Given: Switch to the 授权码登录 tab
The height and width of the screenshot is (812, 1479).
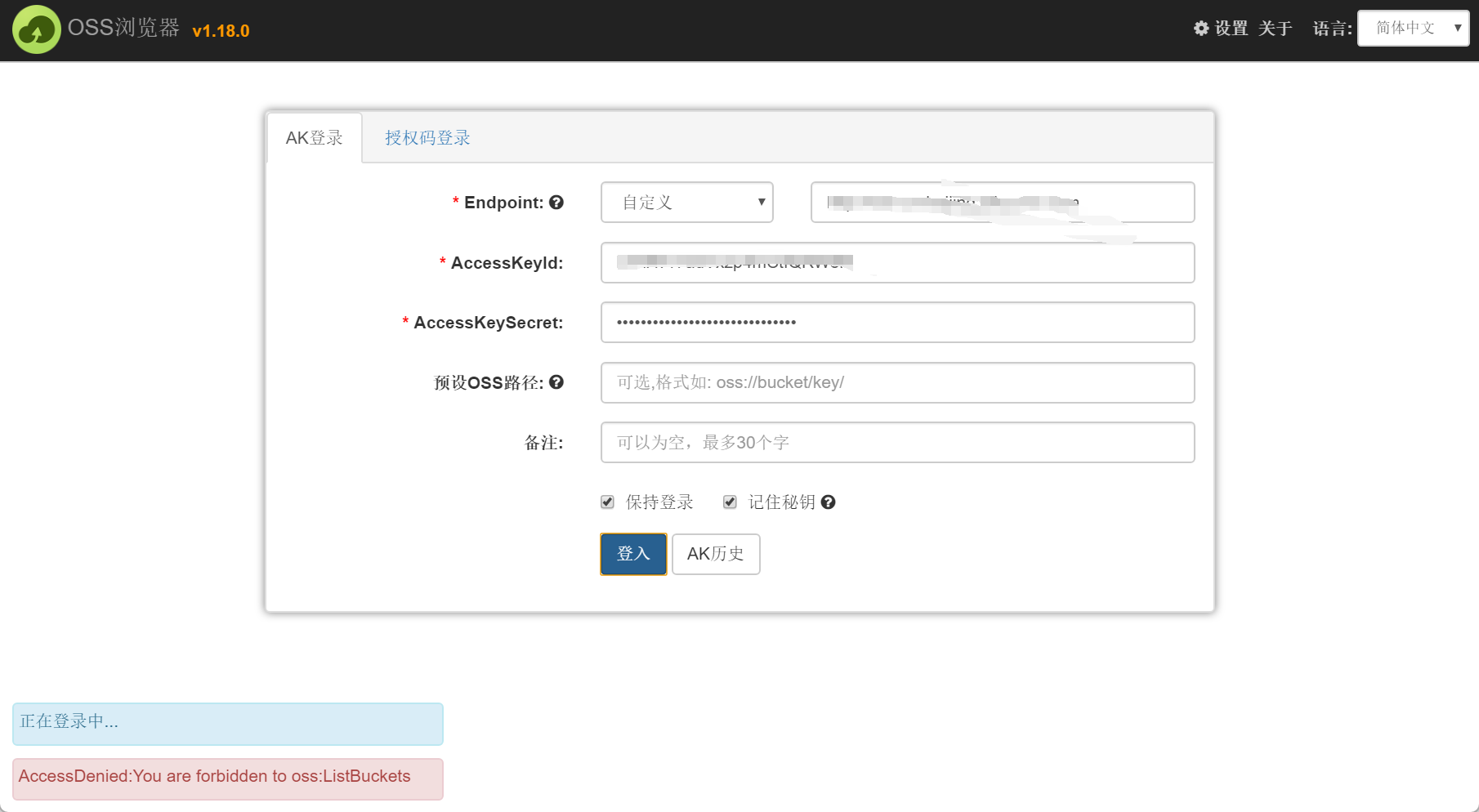Looking at the screenshot, I should click(x=427, y=138).
